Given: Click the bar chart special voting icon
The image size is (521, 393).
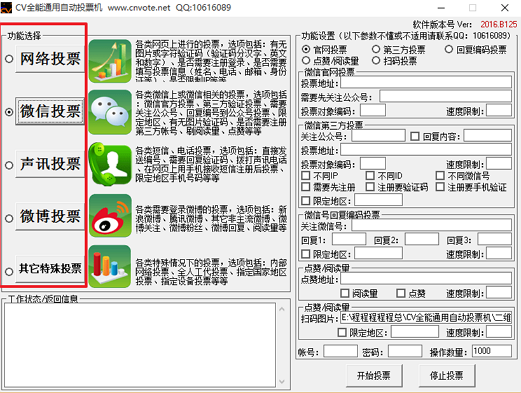Looking at the screenshot, I should pyautogui.click(x=110, y=266).
